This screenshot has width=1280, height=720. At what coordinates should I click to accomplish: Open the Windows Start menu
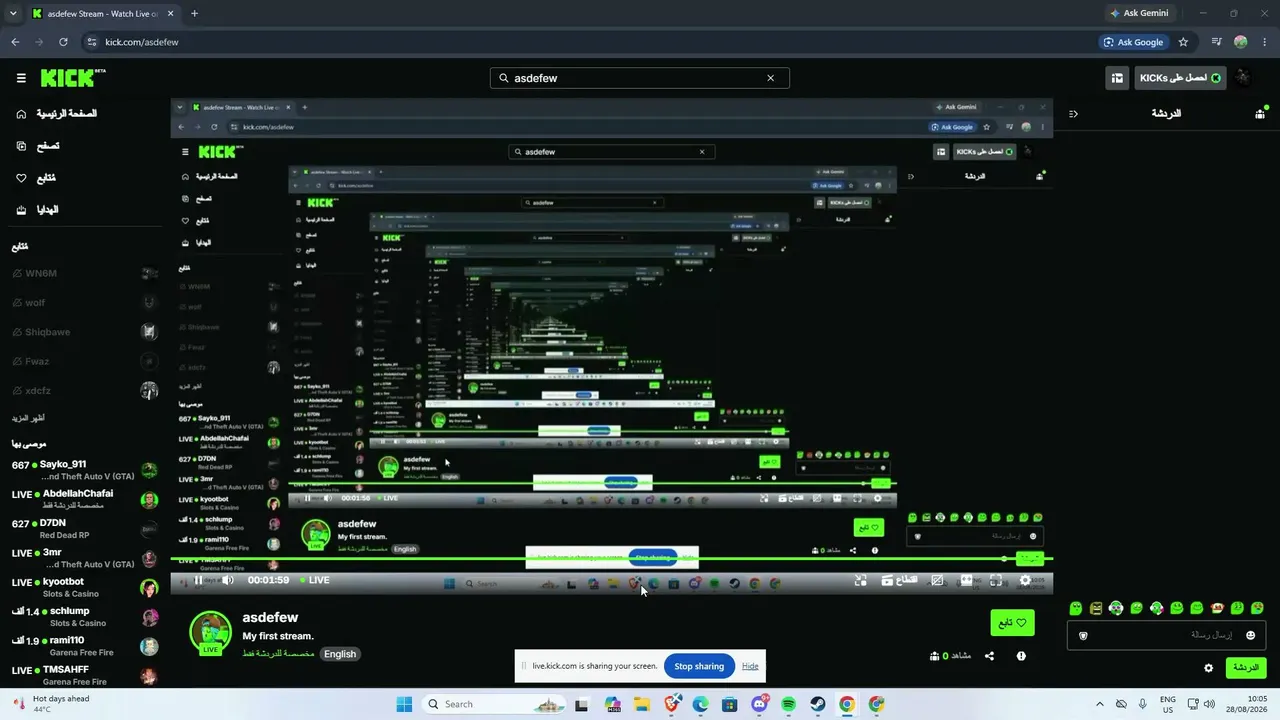[404, 704]
